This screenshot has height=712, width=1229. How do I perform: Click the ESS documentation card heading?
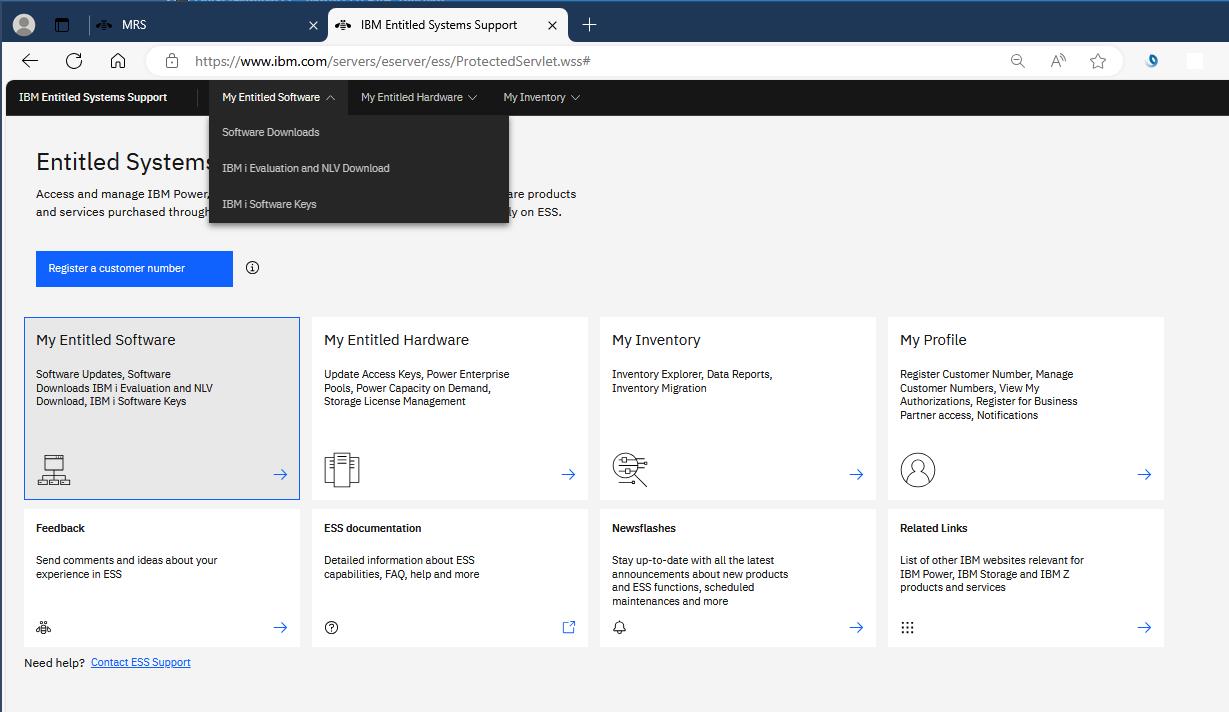(x=372, y=528)
